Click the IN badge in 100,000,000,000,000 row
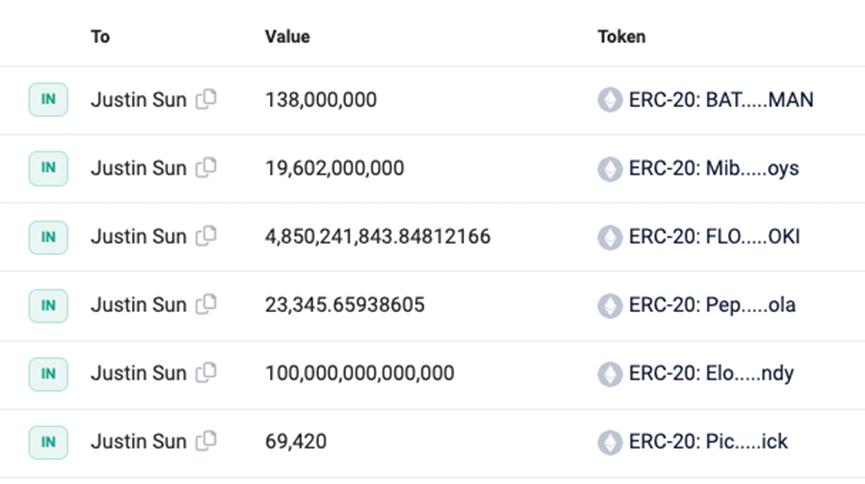Screen dimensions: 865x484 [x=48, y=373]
